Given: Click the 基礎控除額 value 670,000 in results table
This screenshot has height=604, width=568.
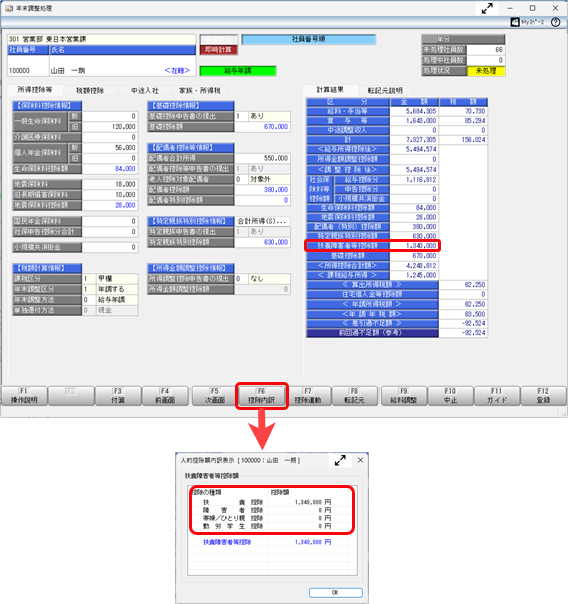Looking at the screenshot, I should [x=414, y=256].
